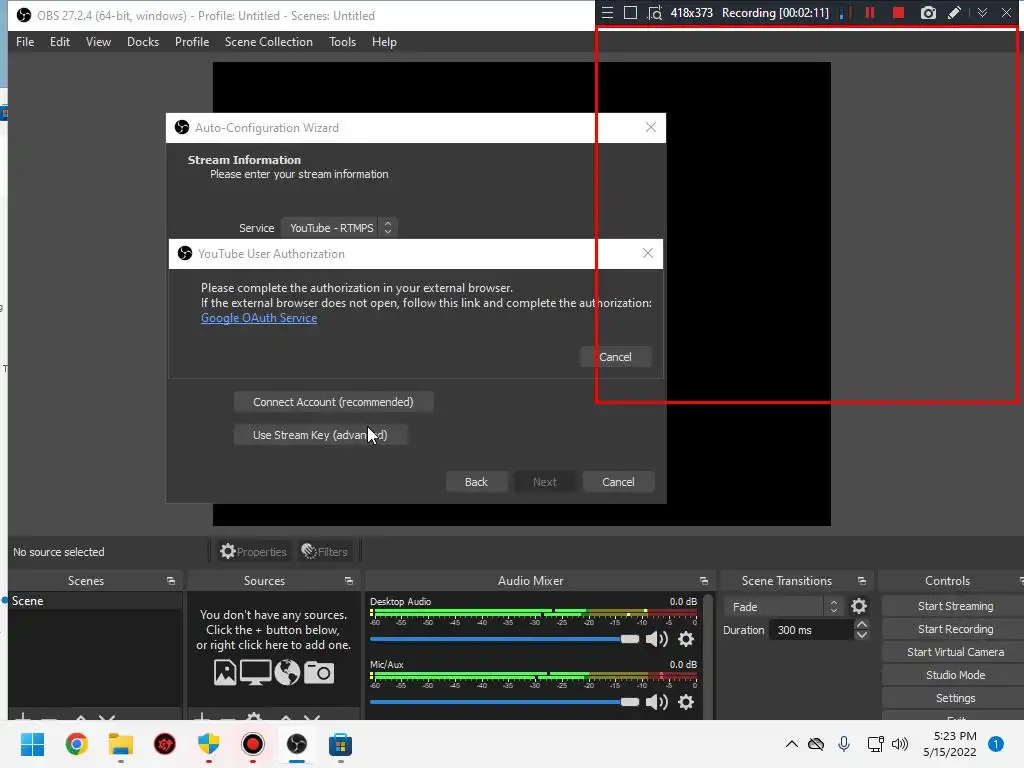Show hidden system tray icons
This screenshot has height=768, width=1024.
coord(792,744)
